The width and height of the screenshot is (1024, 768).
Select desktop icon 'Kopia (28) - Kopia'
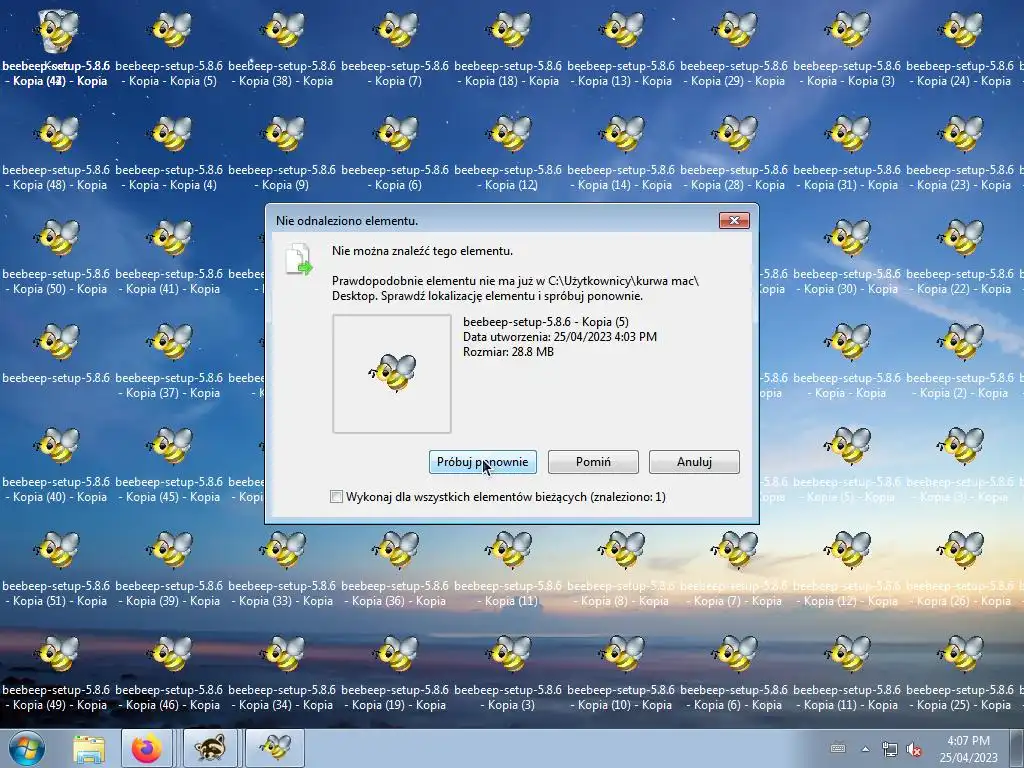734,155
